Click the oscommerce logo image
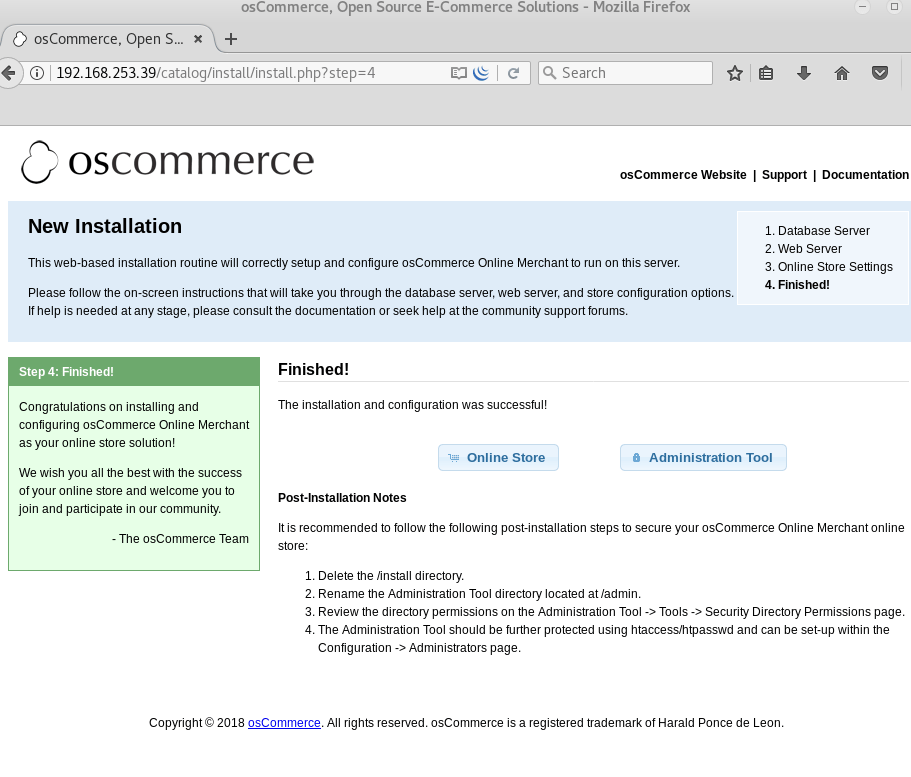Viewport: 911px width, 777px height. pyautogui.click(x=168, y=162)
